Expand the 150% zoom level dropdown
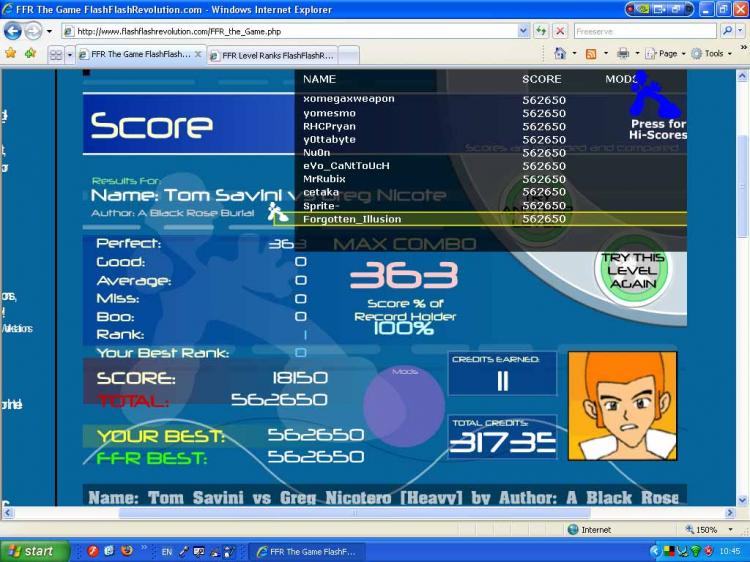Screen dimensions: 750x562 coord(730,529)
